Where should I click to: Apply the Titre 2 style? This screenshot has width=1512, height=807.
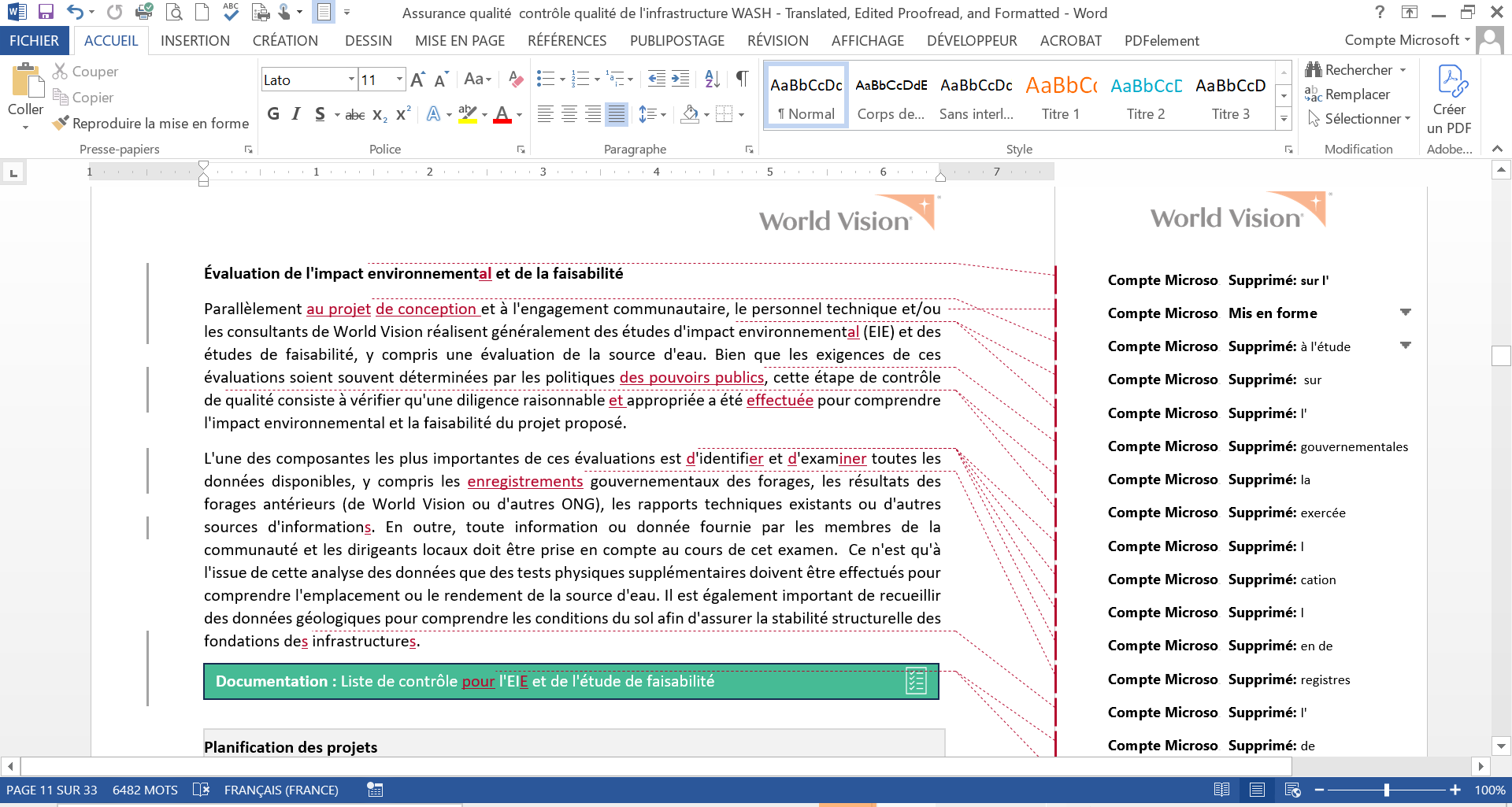pos(1146,95)
